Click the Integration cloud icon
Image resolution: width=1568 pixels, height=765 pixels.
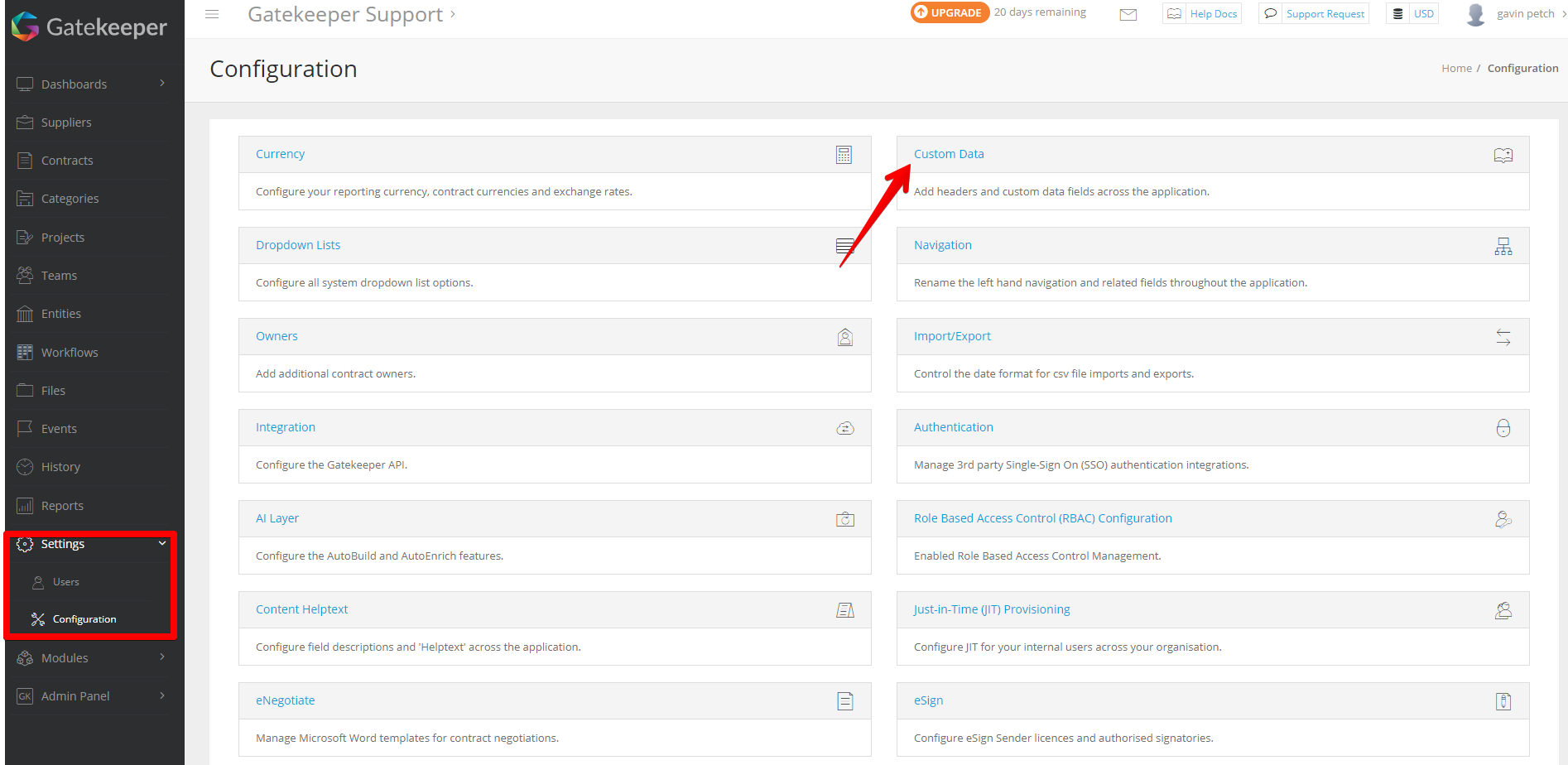click(845, 428)
